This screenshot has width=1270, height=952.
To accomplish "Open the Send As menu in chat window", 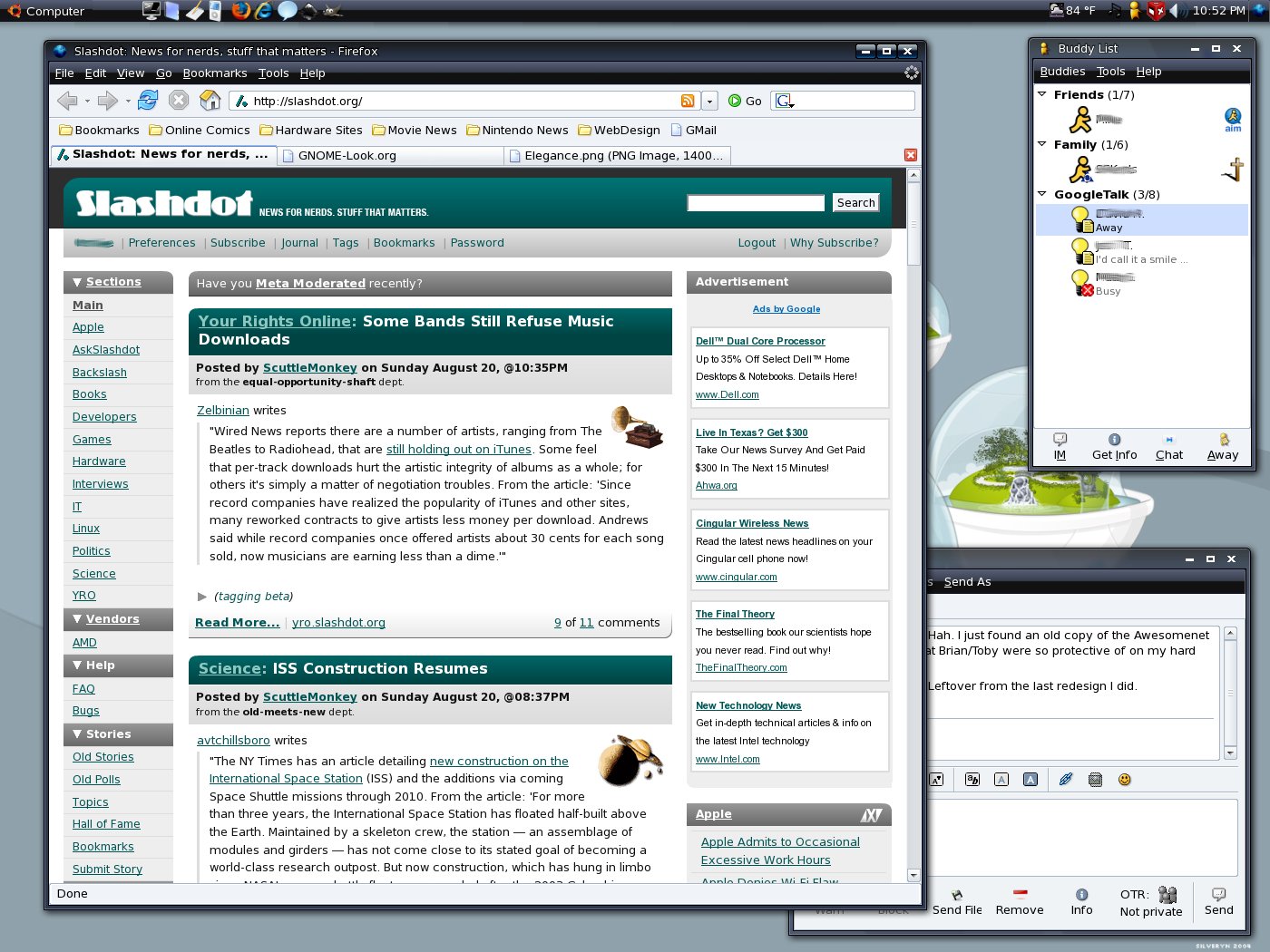I will pyautogui.click(x=967, y=582).
